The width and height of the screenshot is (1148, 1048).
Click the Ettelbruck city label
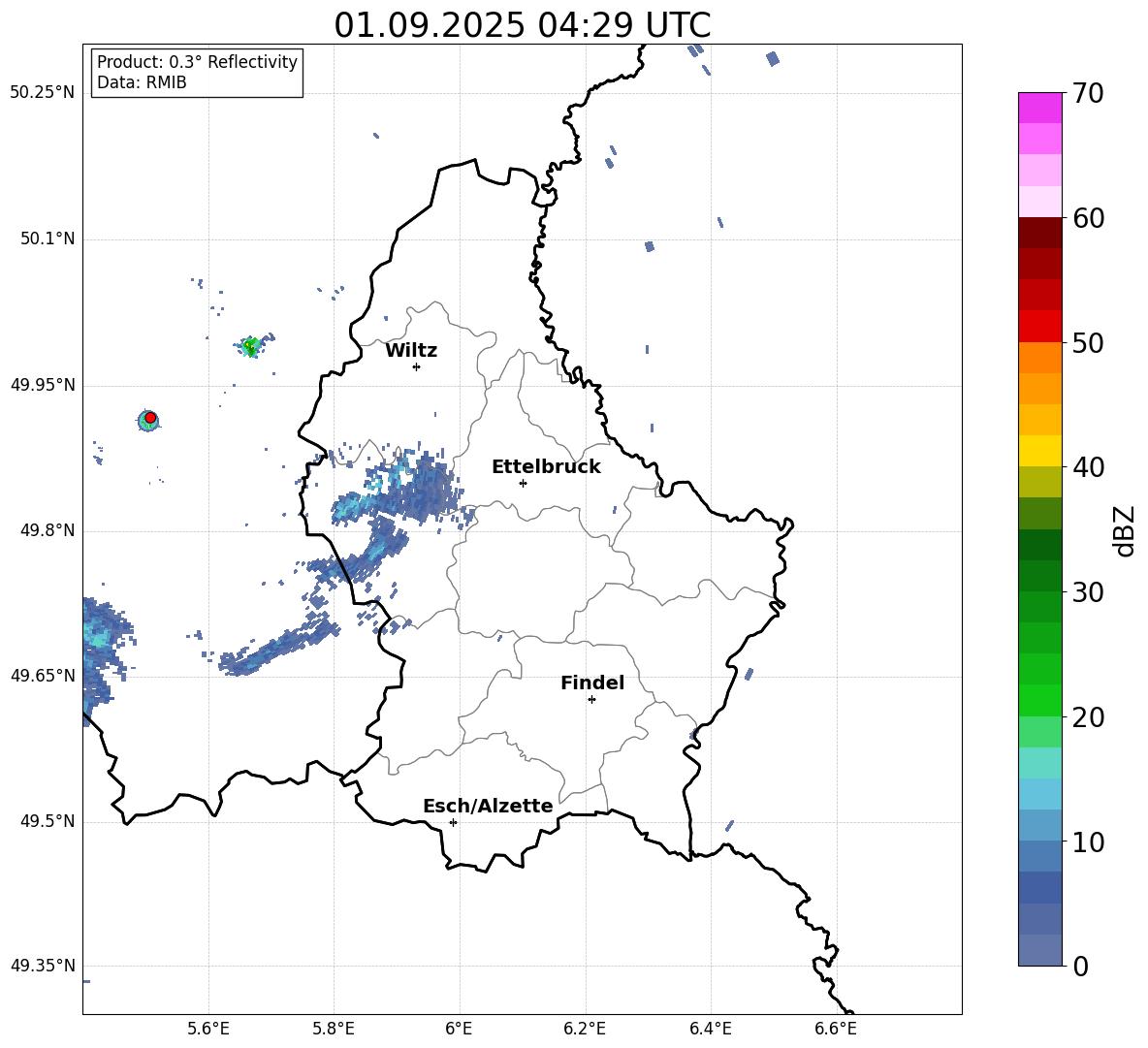click(546, 467)
